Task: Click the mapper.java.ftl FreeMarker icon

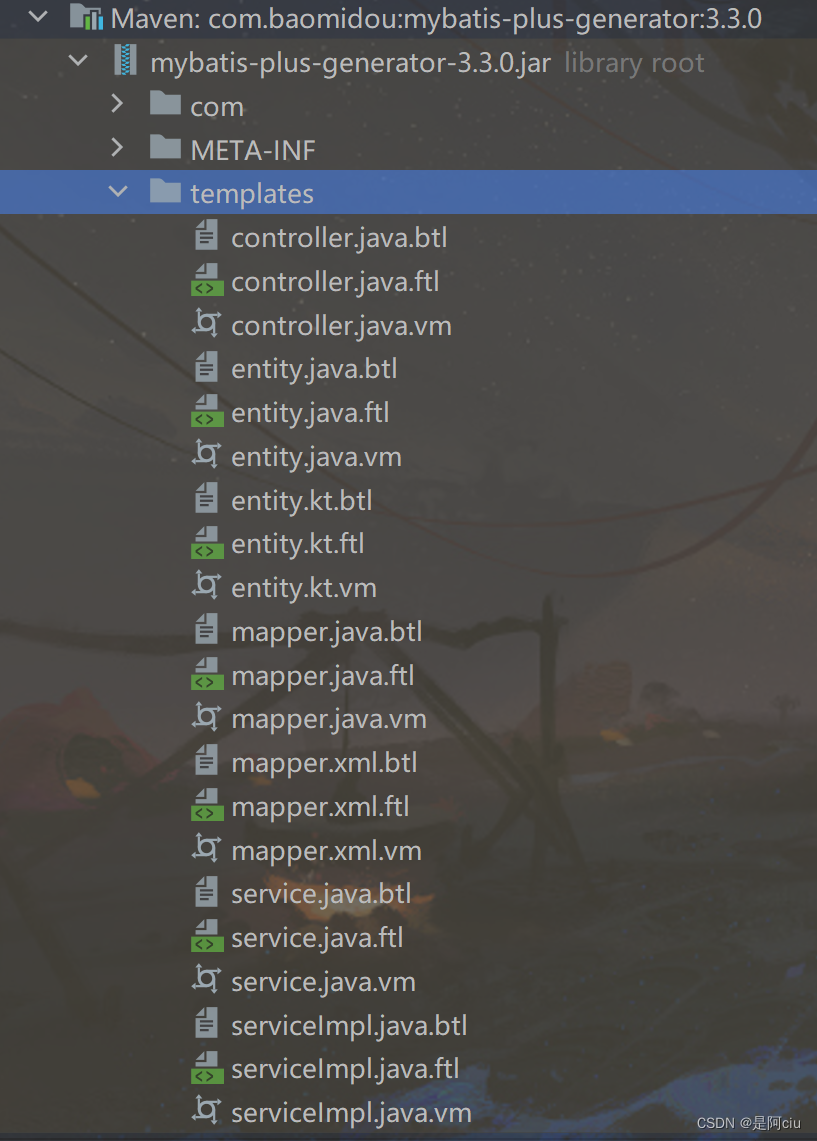Action: tap(207, 673)
